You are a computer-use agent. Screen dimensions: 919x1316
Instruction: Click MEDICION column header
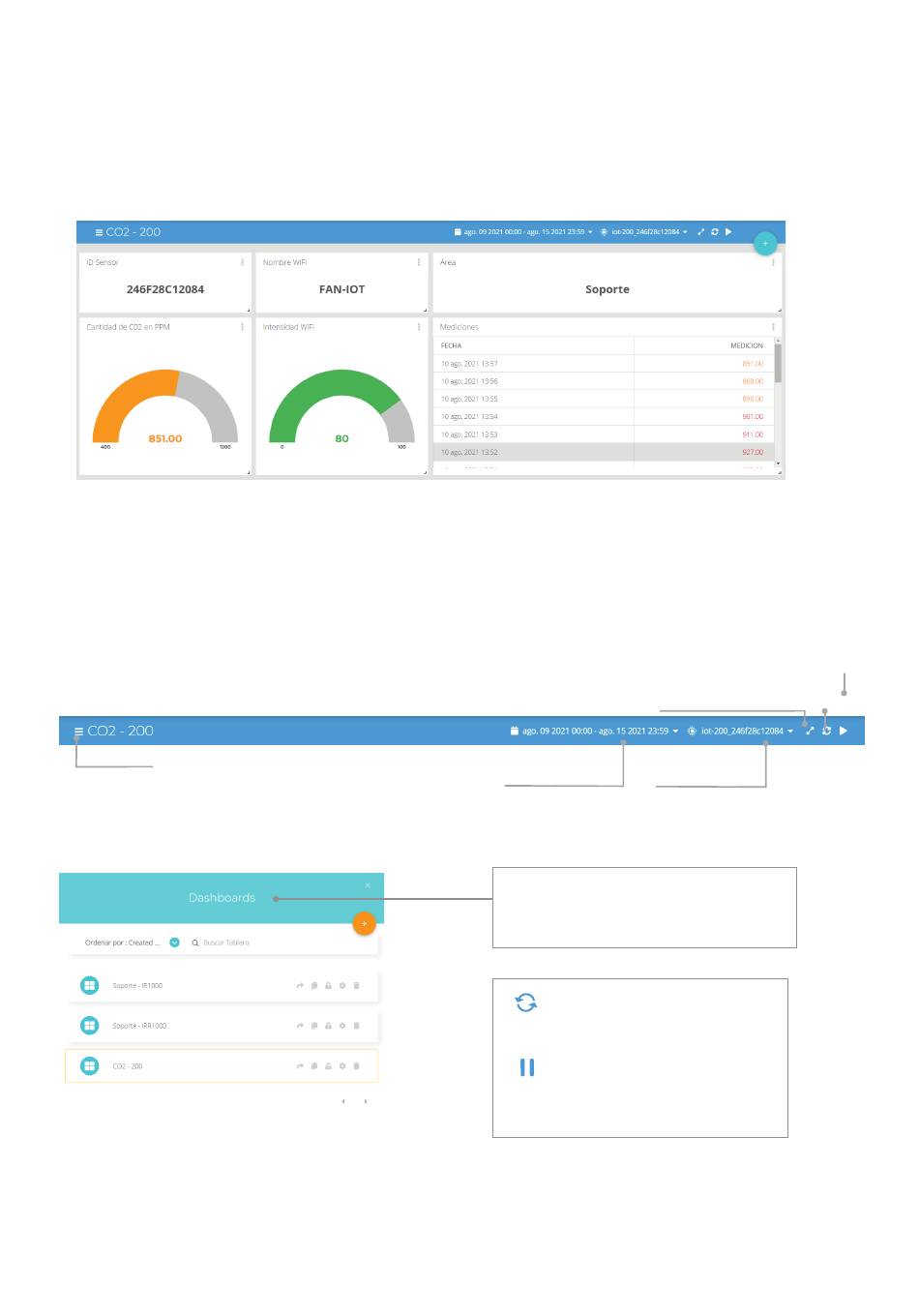coord(747,345)
